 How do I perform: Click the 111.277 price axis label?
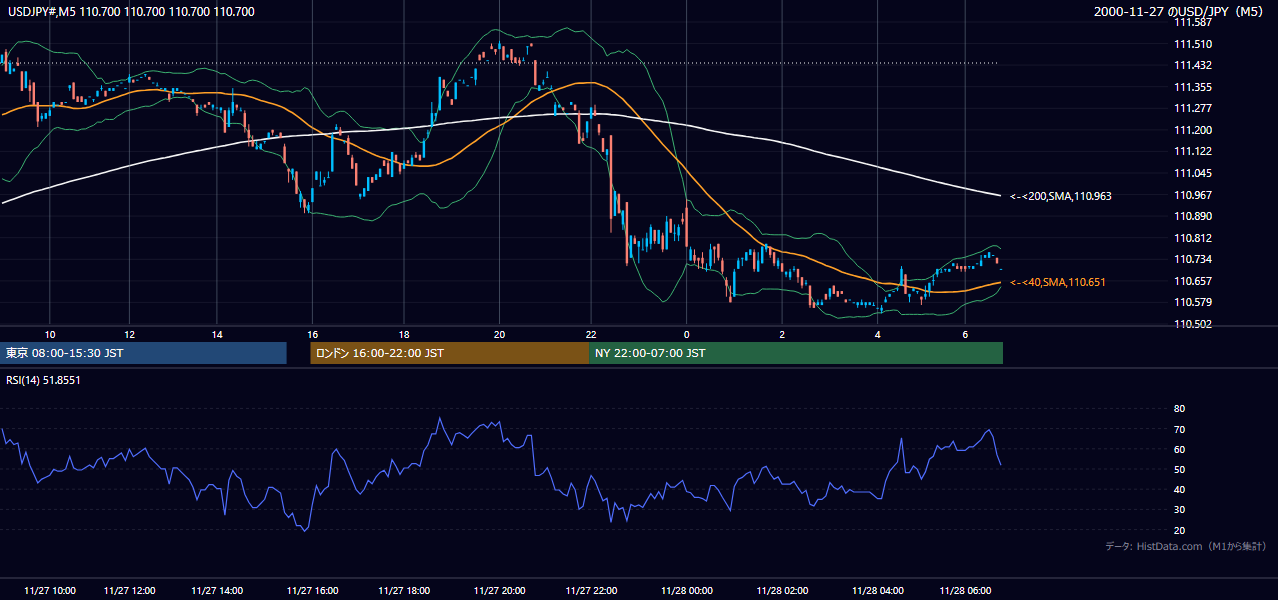[1192, 108]
